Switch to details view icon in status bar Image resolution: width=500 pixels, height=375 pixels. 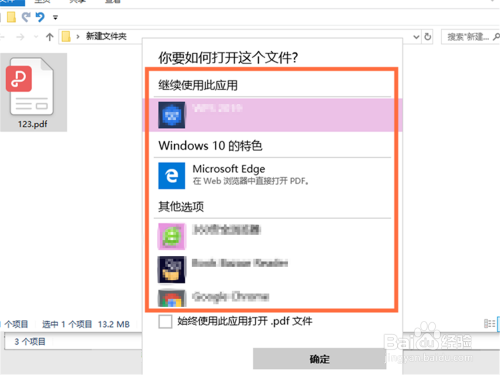[489, 323]
